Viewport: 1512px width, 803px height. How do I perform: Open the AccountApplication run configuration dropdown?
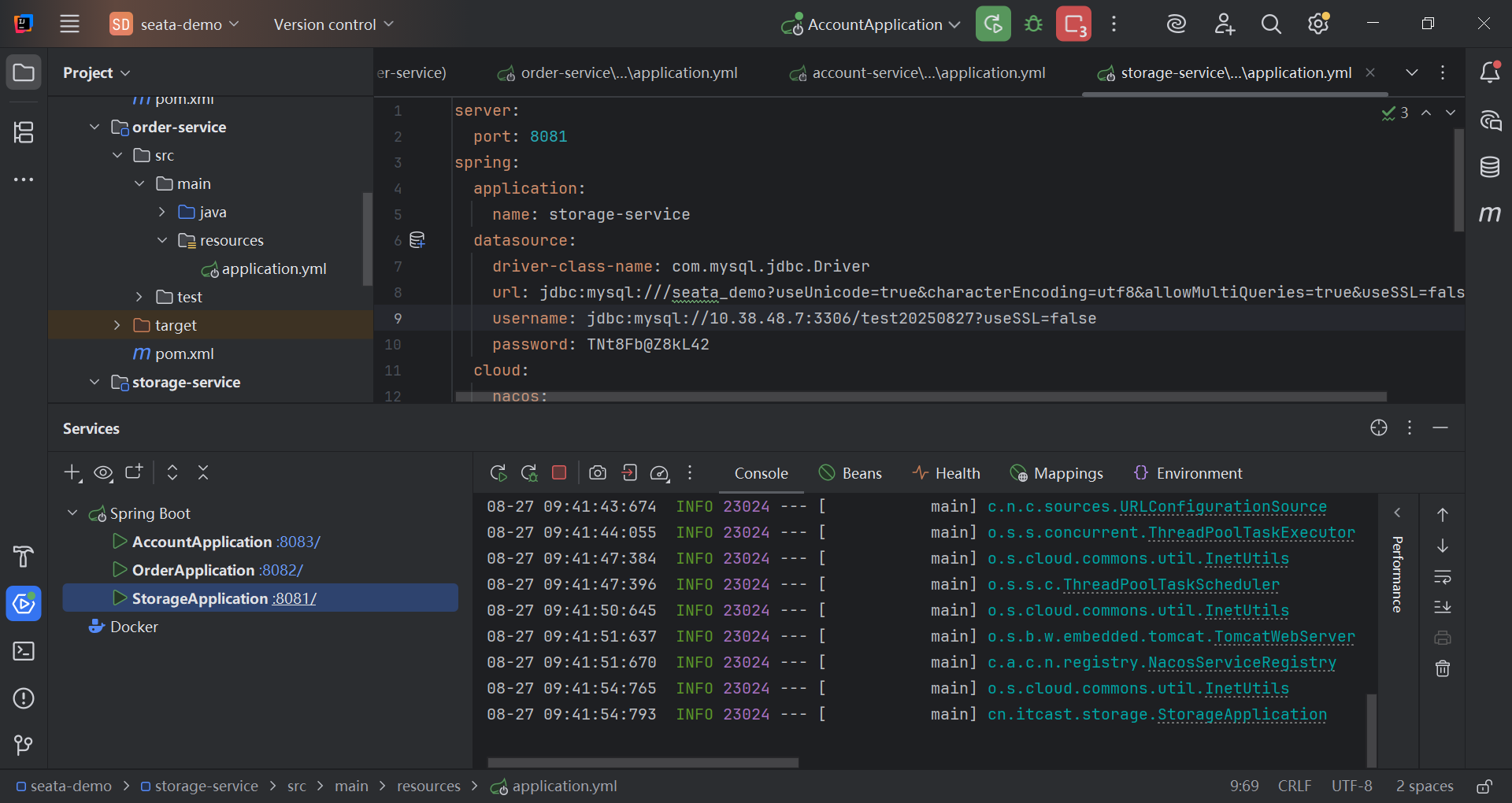pos(870,24)
